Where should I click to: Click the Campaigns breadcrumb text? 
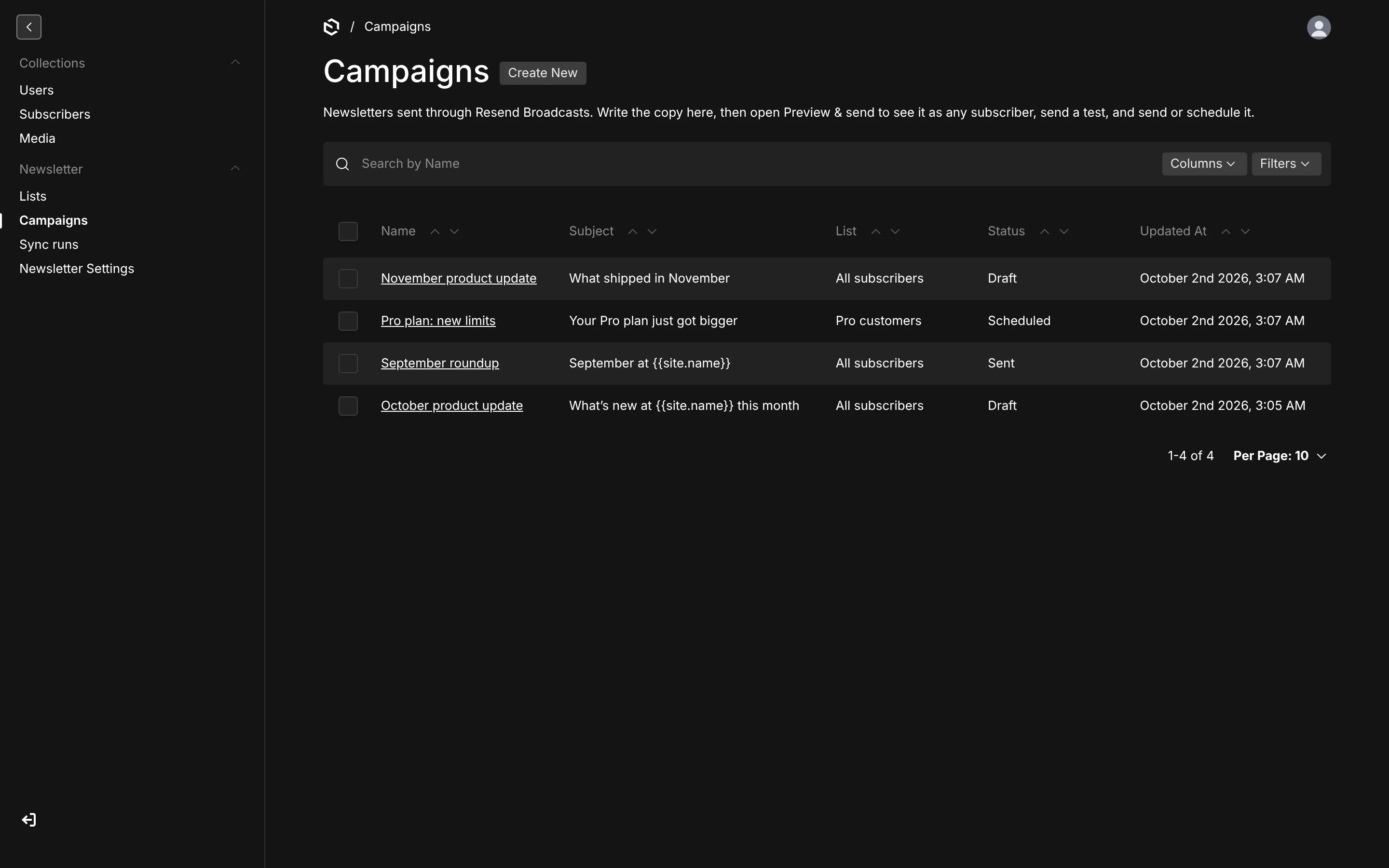[397, 27]
